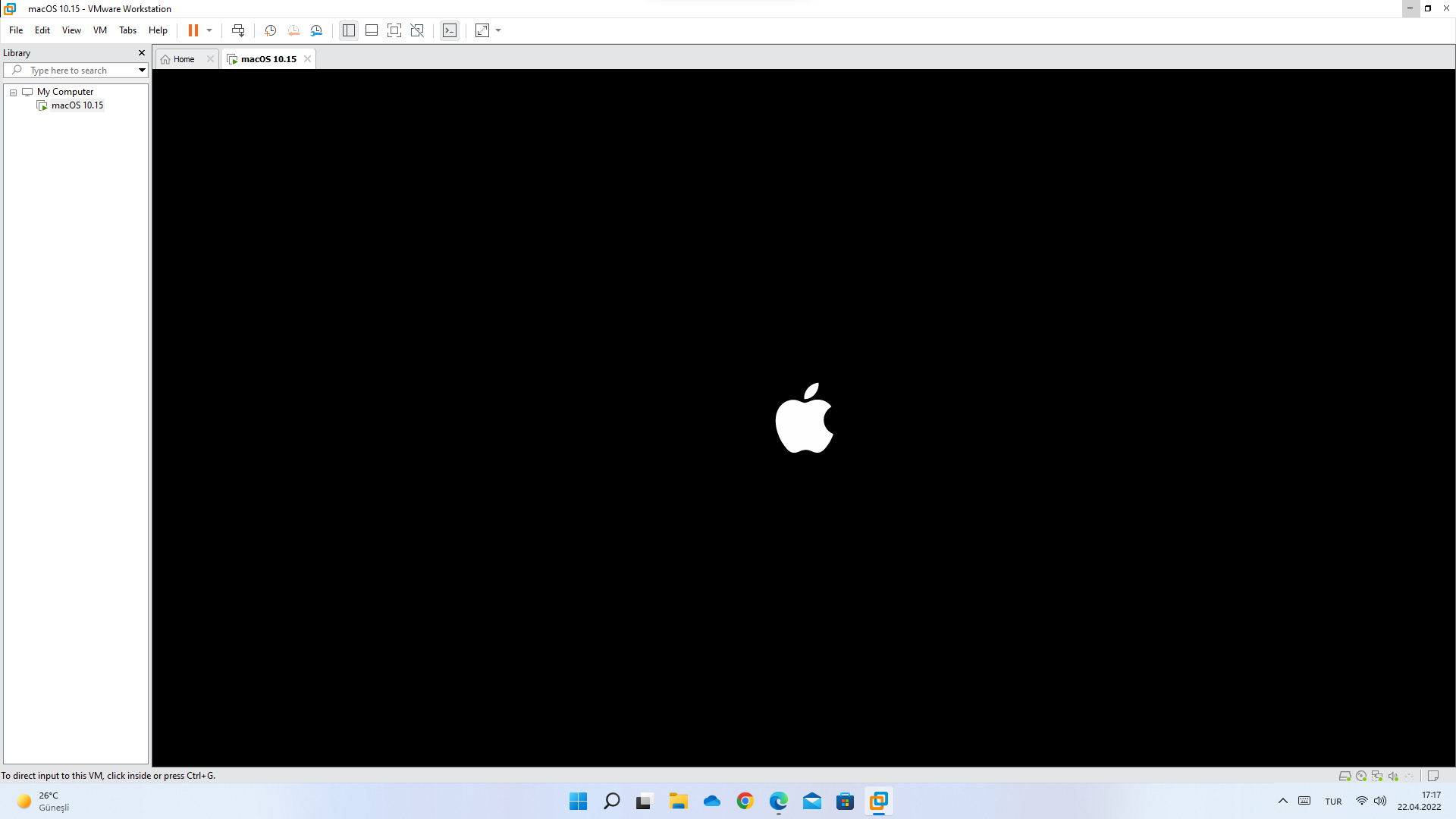The image size is (1456, 819).
Task: Open the stretch guest dropdown arrow
Action: point(498,30)
